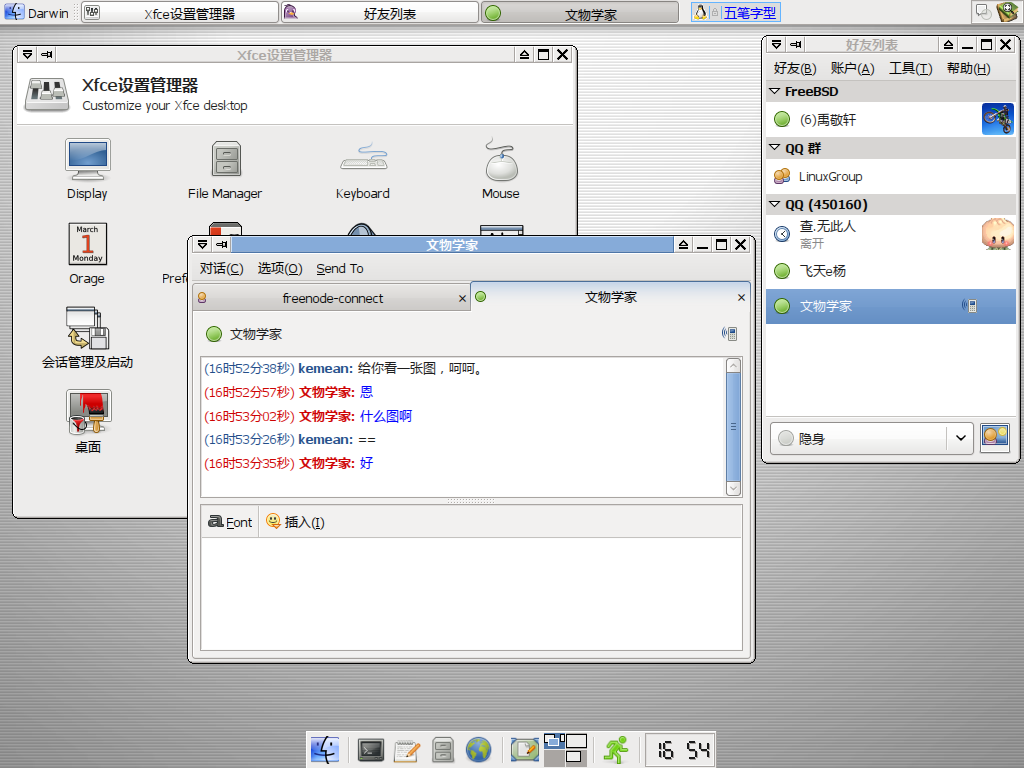The width and height of the screenshot is (1024, 768).
Task: Open the 好友 menu in buddy list
Action: 795,69
